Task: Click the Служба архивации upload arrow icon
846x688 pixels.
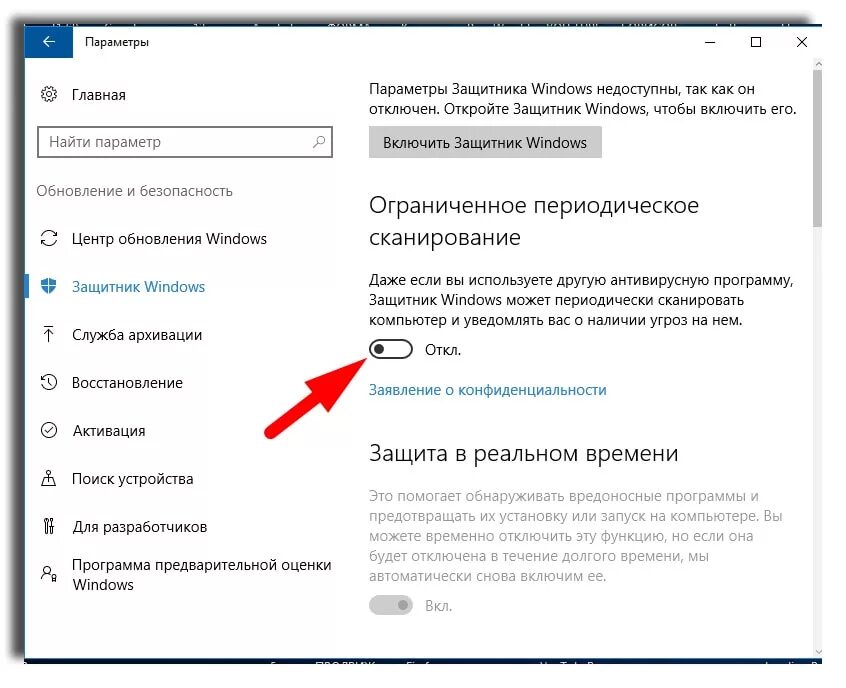Action: coord(49,334)
